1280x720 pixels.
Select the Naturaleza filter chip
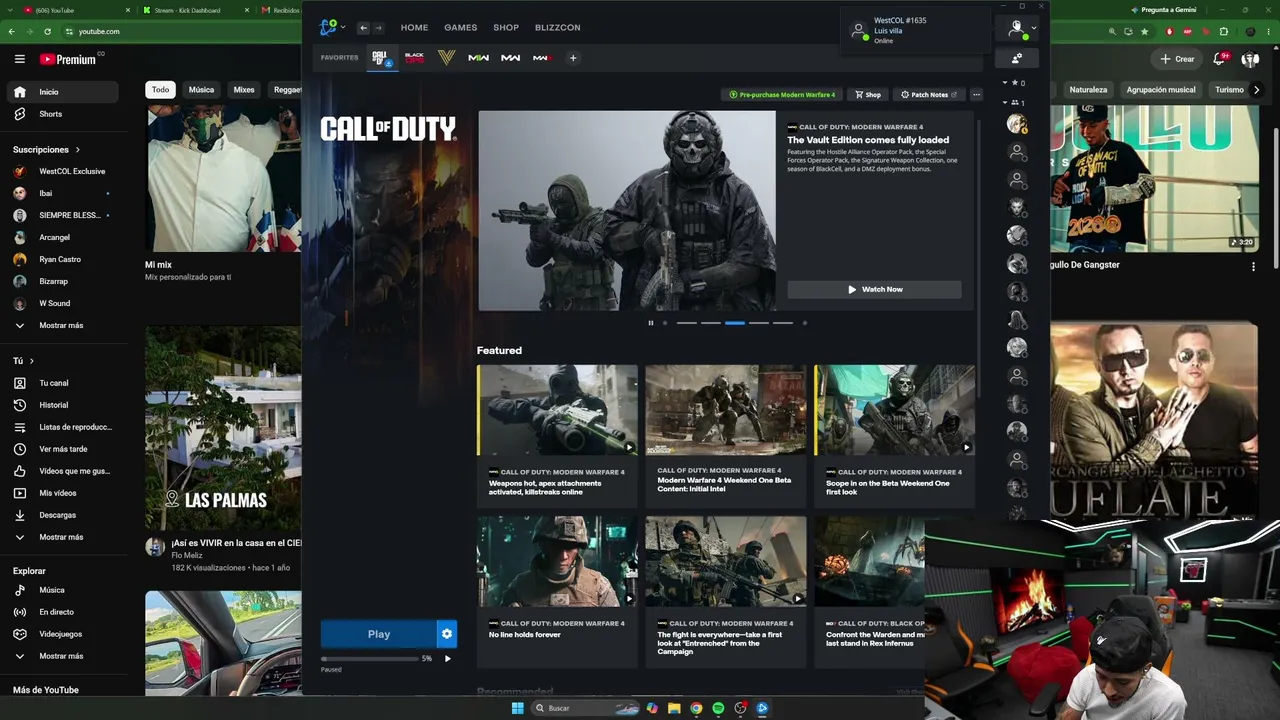(1088, 90)
